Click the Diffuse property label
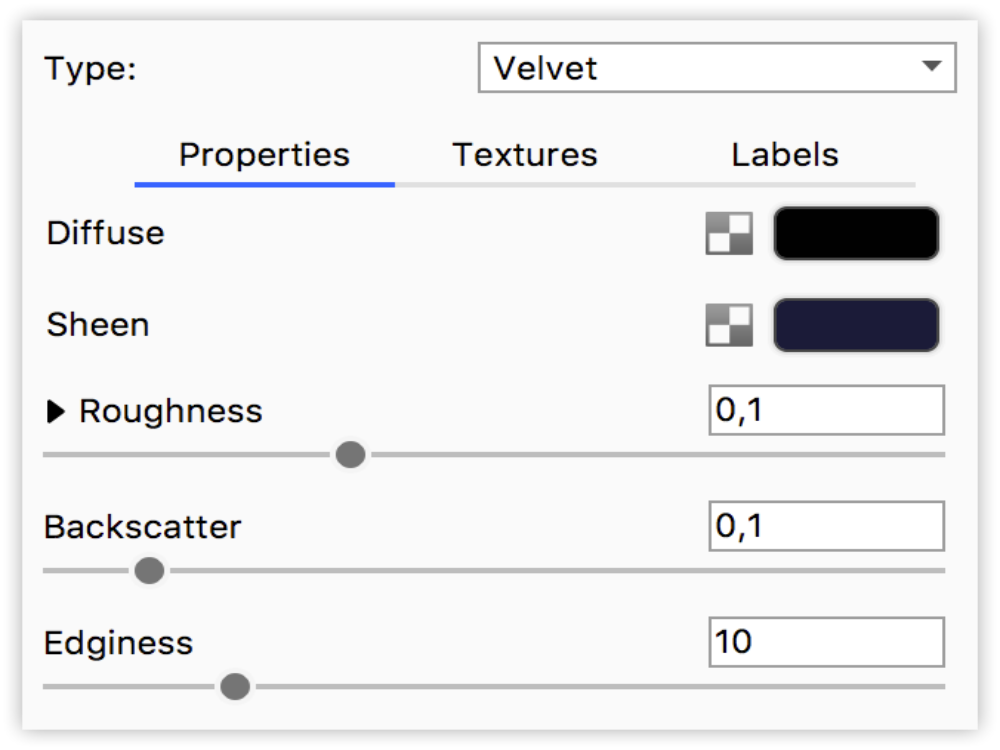 105,233
